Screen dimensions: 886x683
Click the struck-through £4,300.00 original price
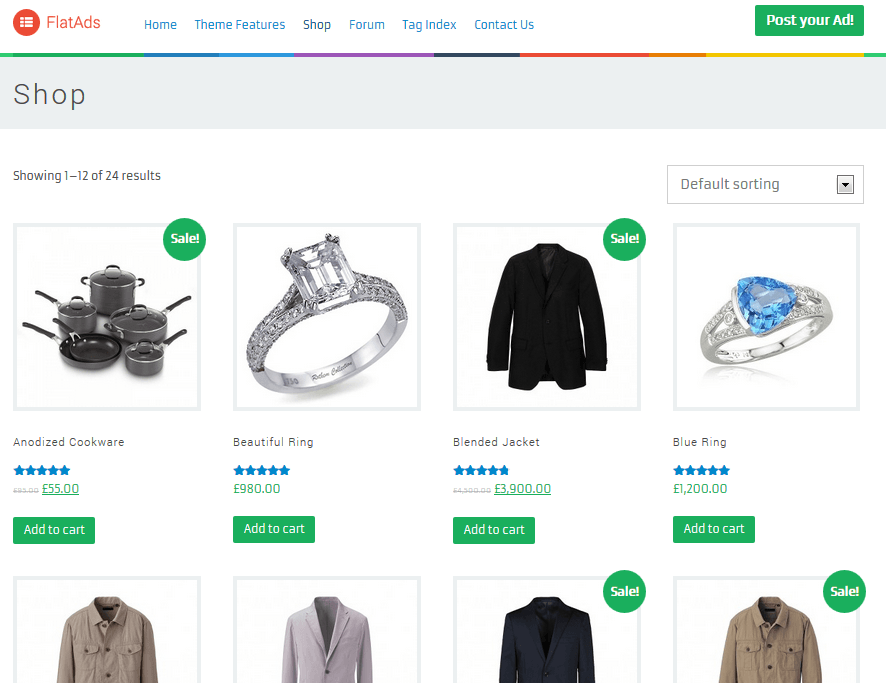(x=472, y=490)
